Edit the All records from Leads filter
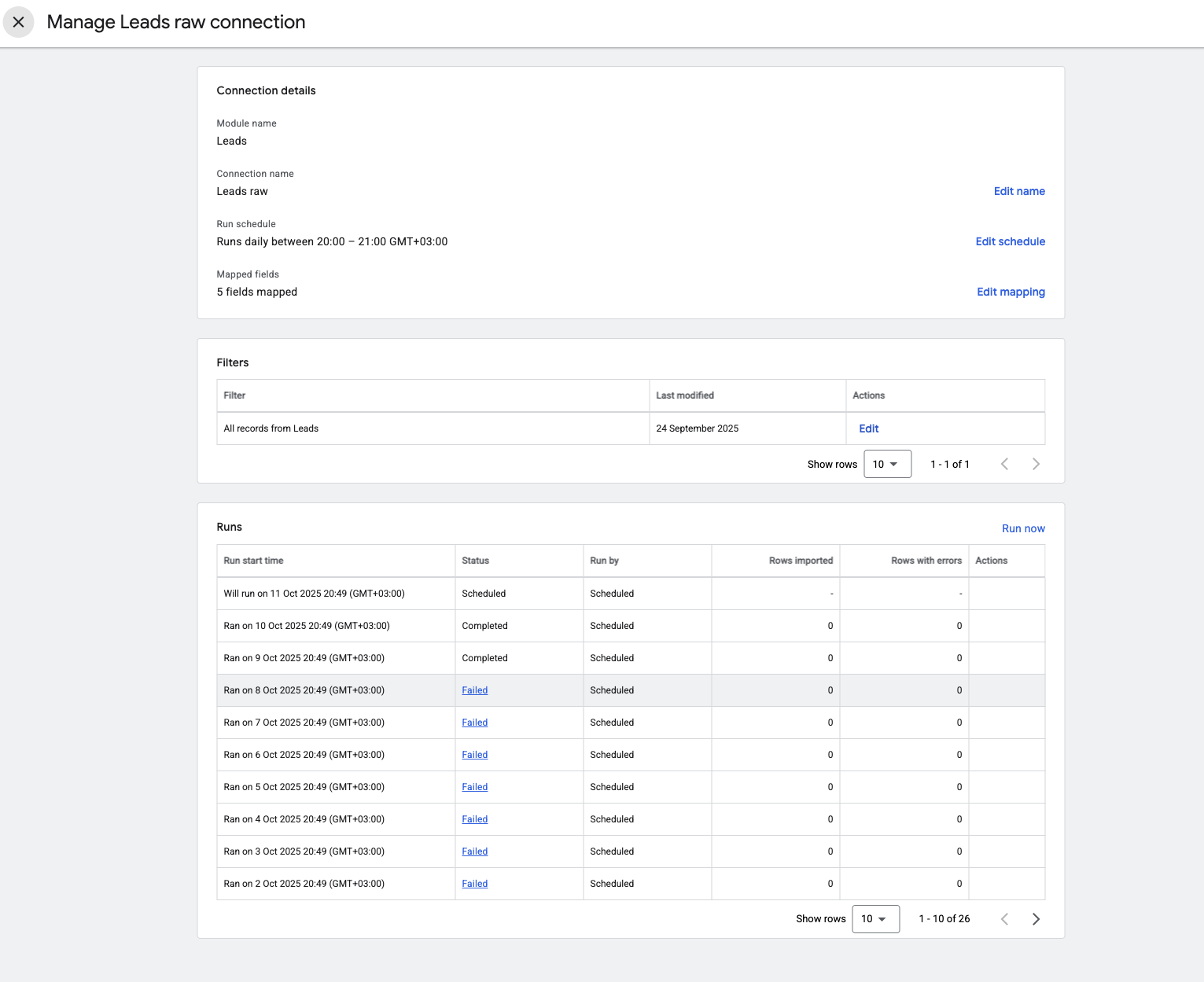This screenshot has width=1204, height=982. point(868,428)
